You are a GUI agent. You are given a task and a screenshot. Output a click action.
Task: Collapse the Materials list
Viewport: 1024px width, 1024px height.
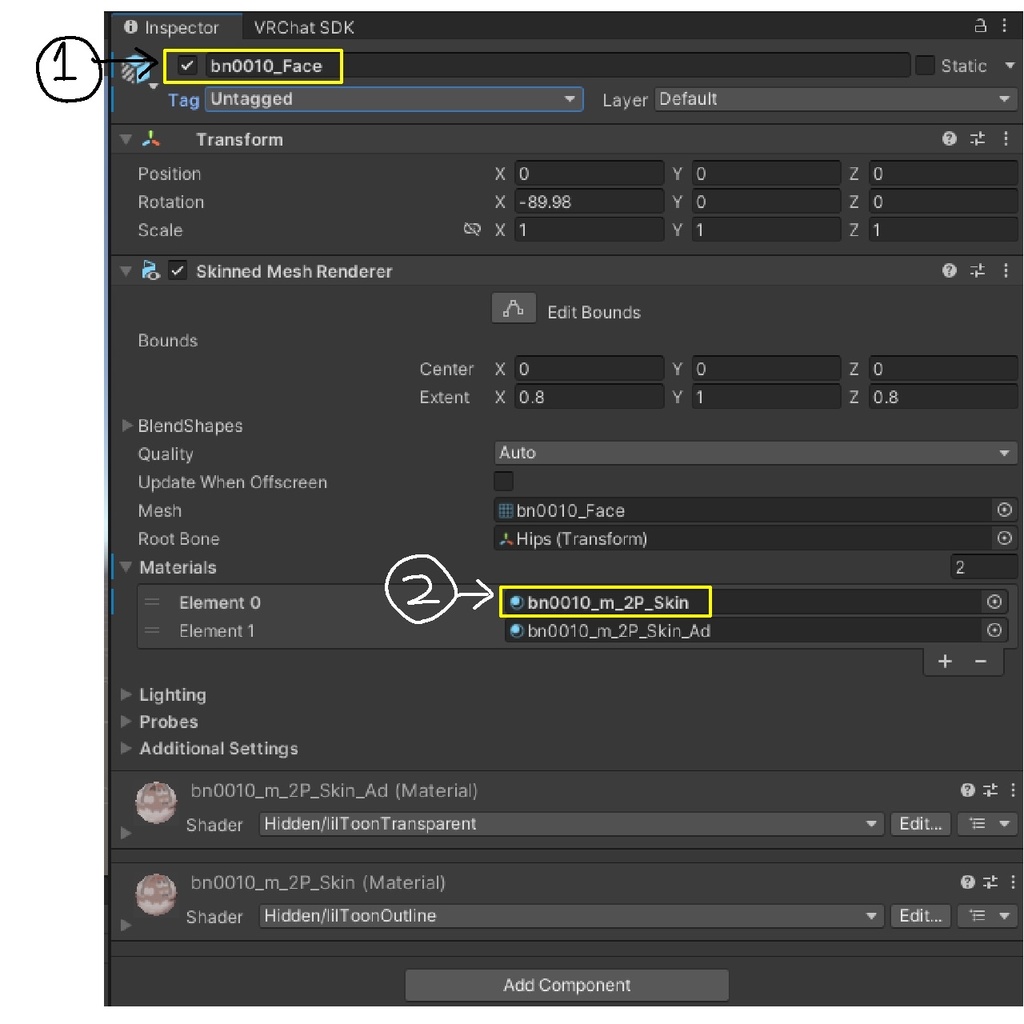click(126, 567)
